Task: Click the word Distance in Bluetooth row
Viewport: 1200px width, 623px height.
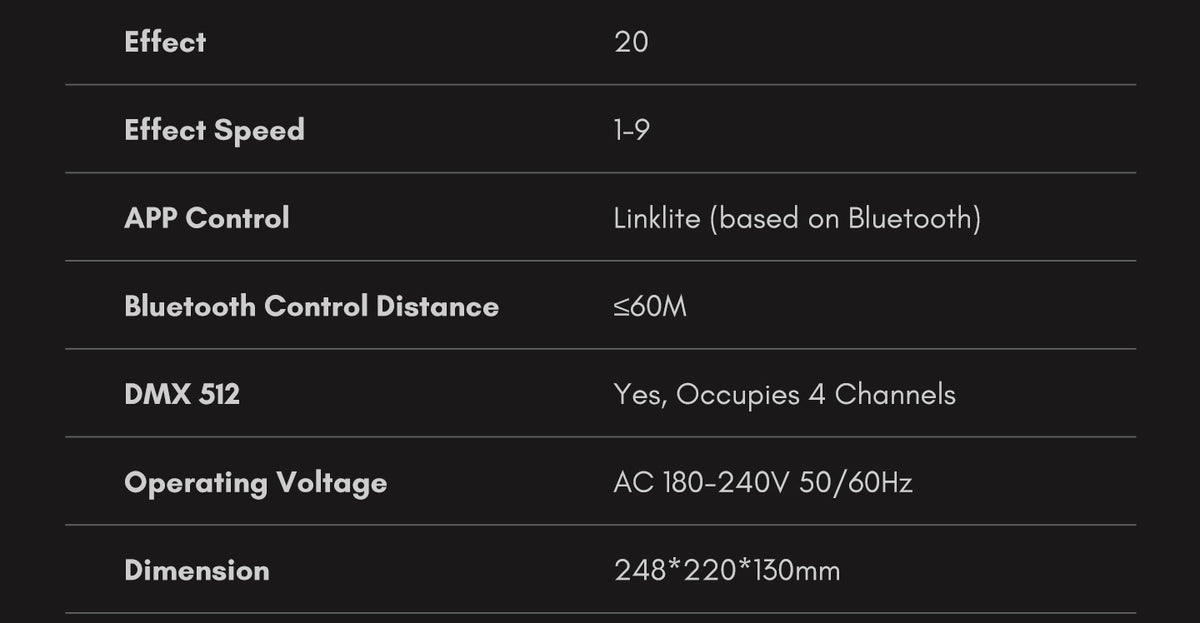Action: [437, 306]
